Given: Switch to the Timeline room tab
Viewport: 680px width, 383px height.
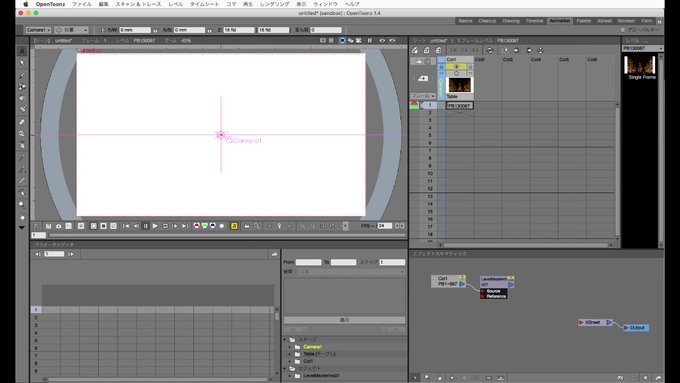Looking at the screenshot, I should point(534,21).
